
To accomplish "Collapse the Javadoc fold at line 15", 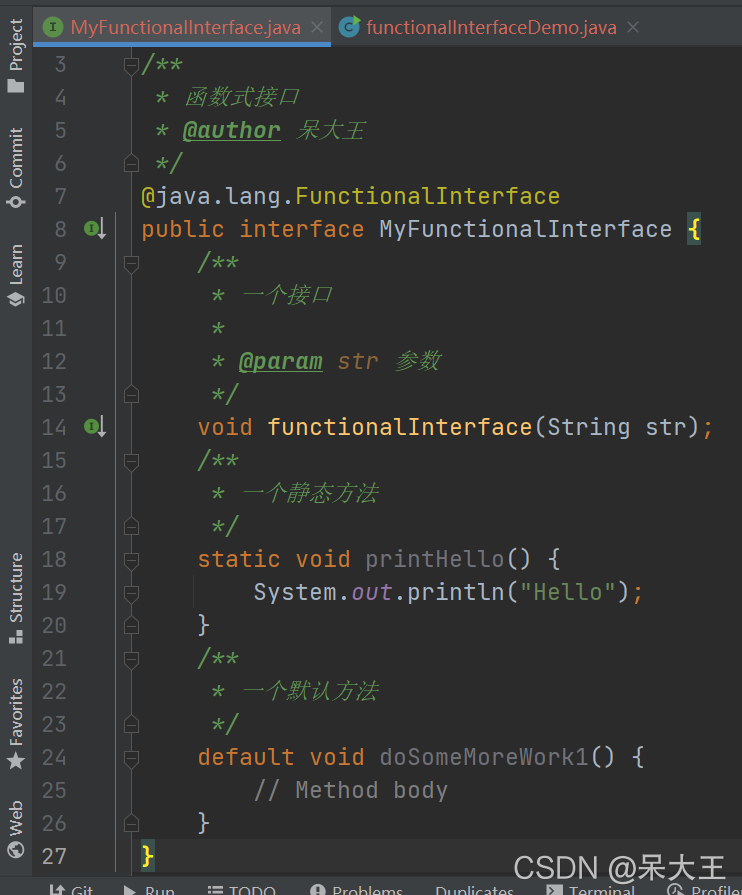I will click(131, 461).
